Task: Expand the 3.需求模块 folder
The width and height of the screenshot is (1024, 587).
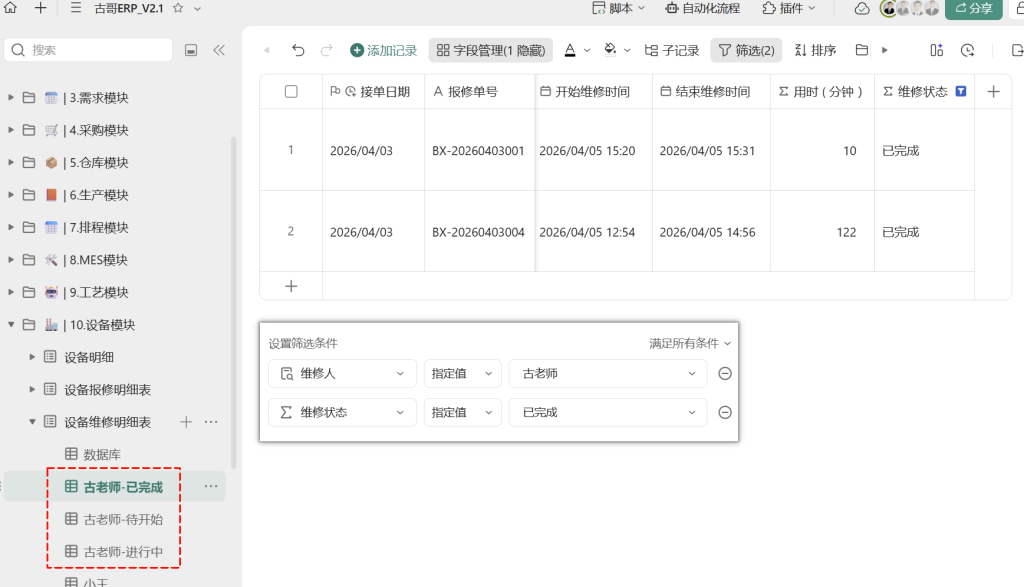Action: [11, 97]
